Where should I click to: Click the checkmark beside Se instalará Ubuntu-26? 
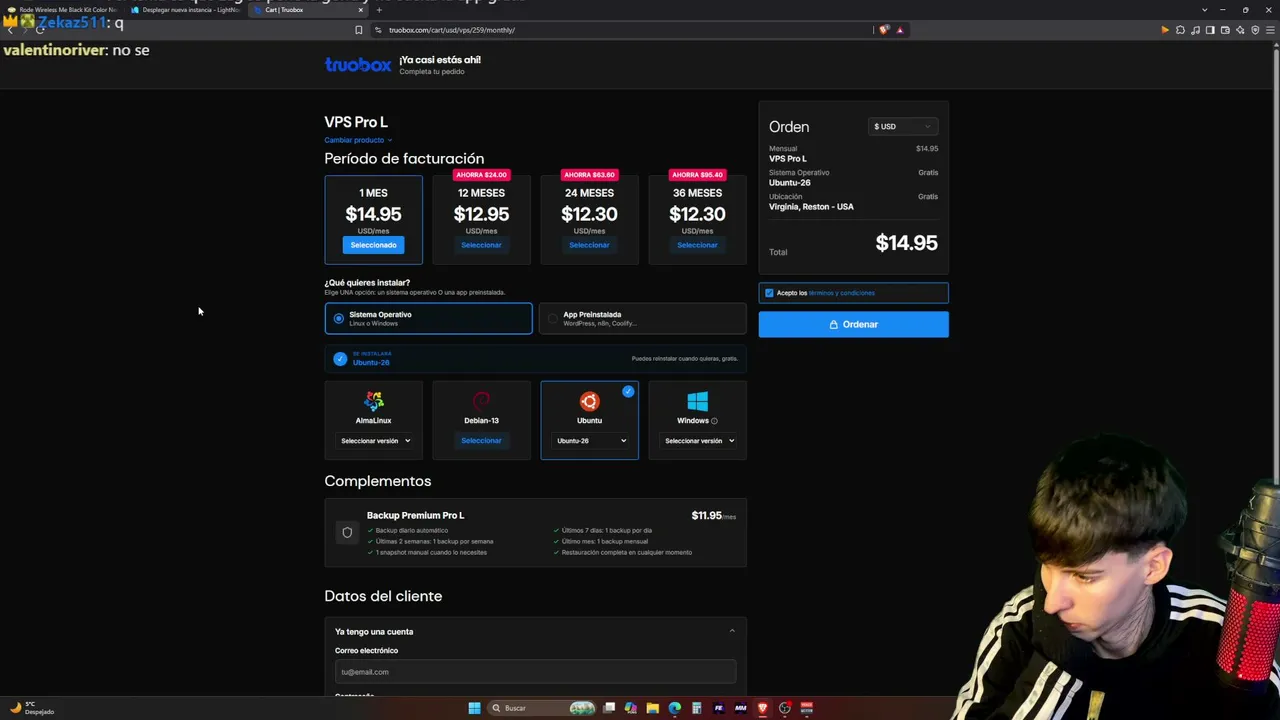(340, 358)
